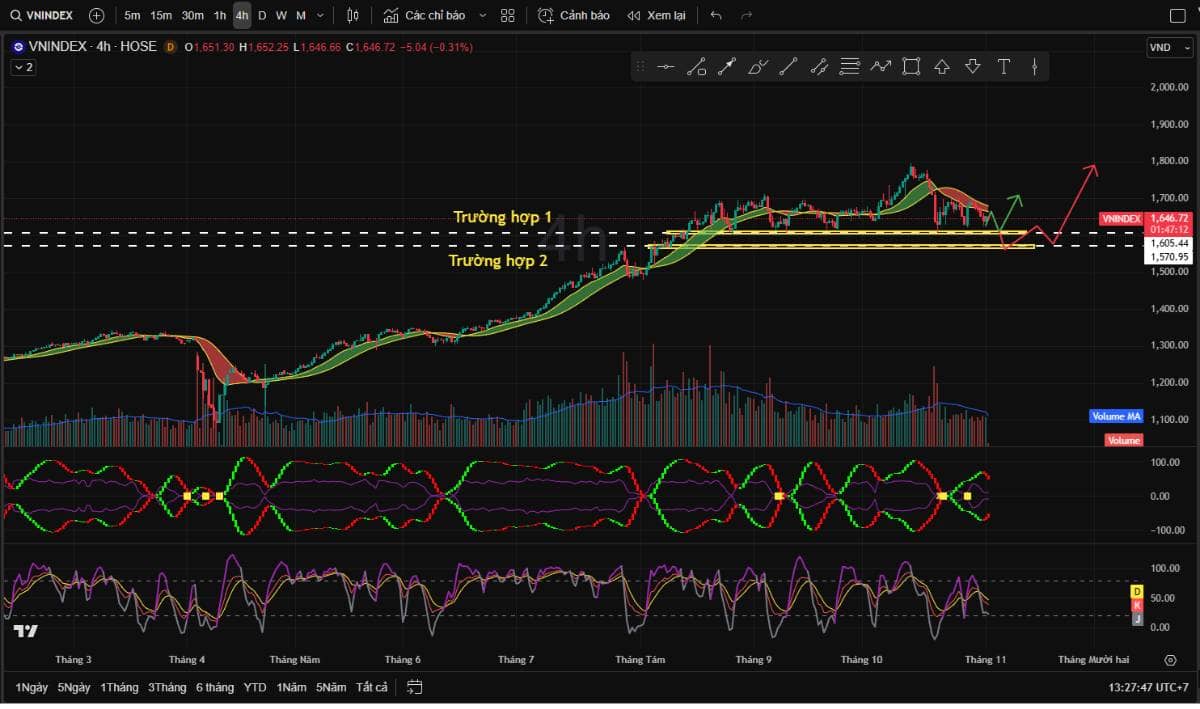Click the D delayed data badge
The width and height of the screenshot is (1200, 709).
click(x=170, y=47)
